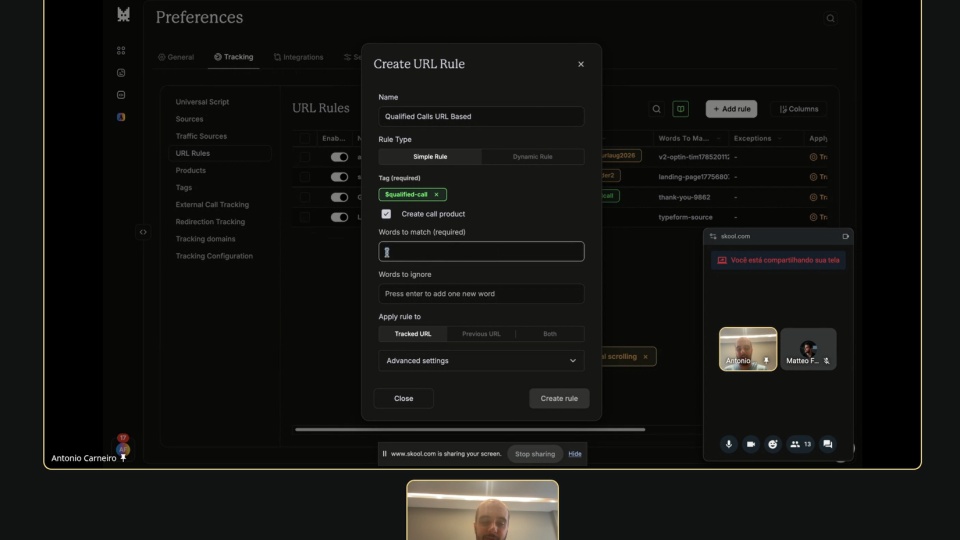Click the multicolor circle icon in the sidebar
960x540 pixels.
pos(121,117)
